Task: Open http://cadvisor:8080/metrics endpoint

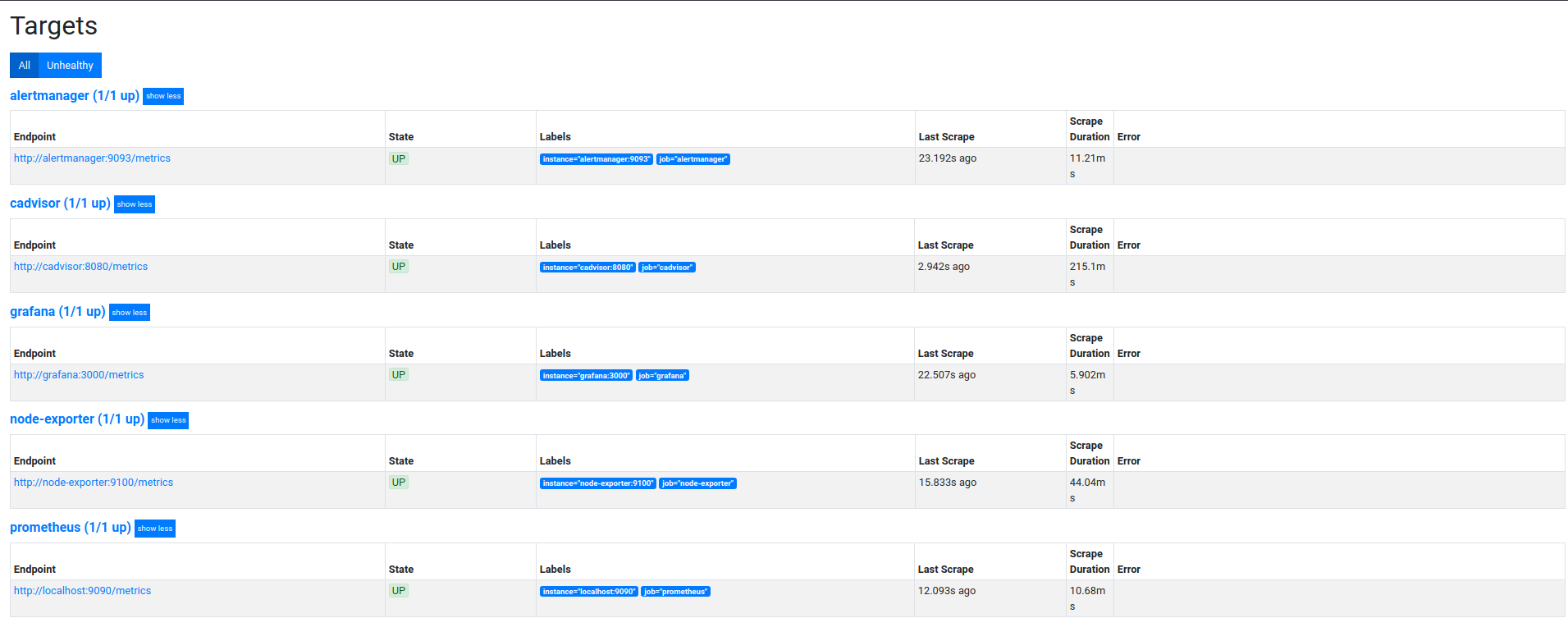Action: point(80,267)
